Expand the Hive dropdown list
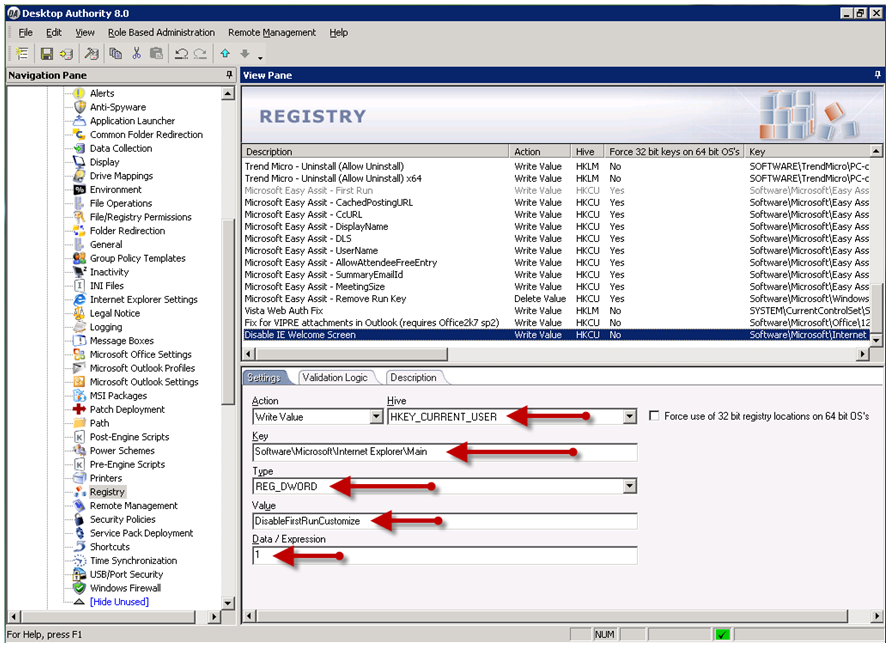The width and height of the screenshot is (890, 647). 629,417
